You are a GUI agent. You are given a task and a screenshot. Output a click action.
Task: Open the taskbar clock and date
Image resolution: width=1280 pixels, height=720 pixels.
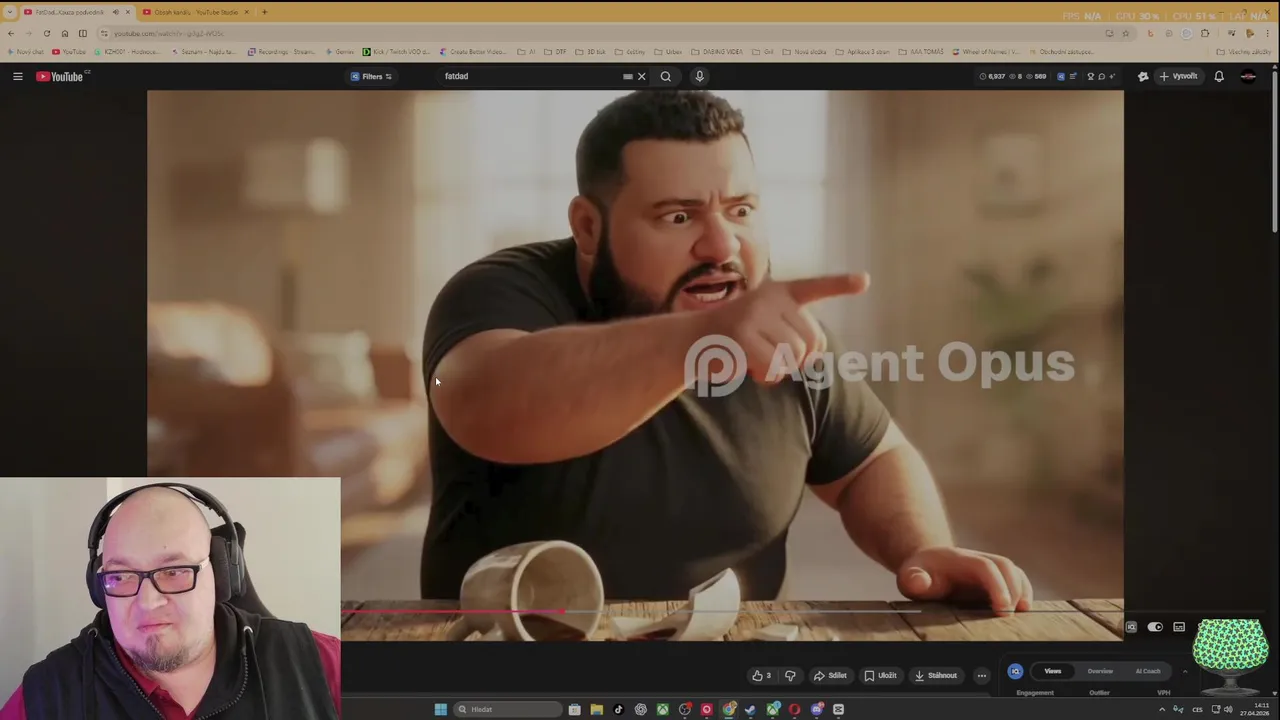click(x=1254, y=710)
